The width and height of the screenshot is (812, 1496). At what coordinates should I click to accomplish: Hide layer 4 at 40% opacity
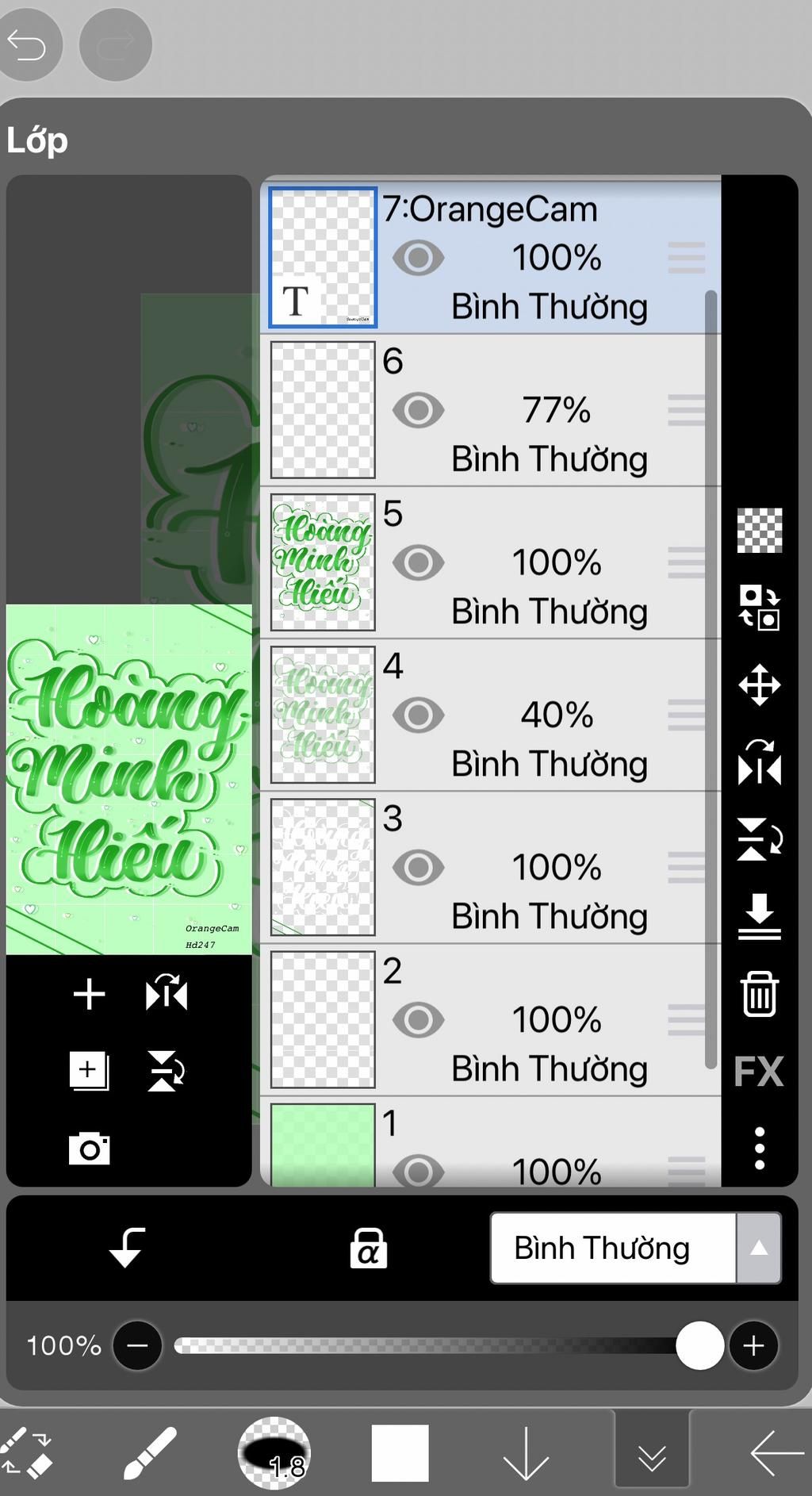[x=419, y=715]
